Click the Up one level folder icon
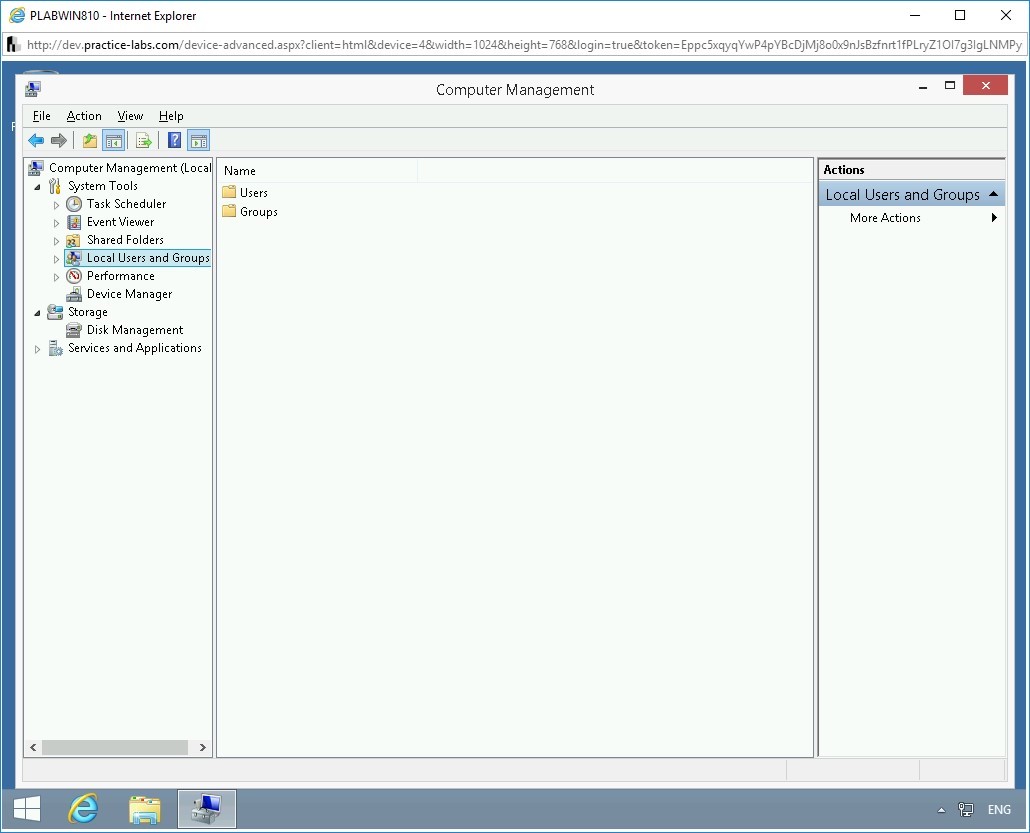 point(88,140)
